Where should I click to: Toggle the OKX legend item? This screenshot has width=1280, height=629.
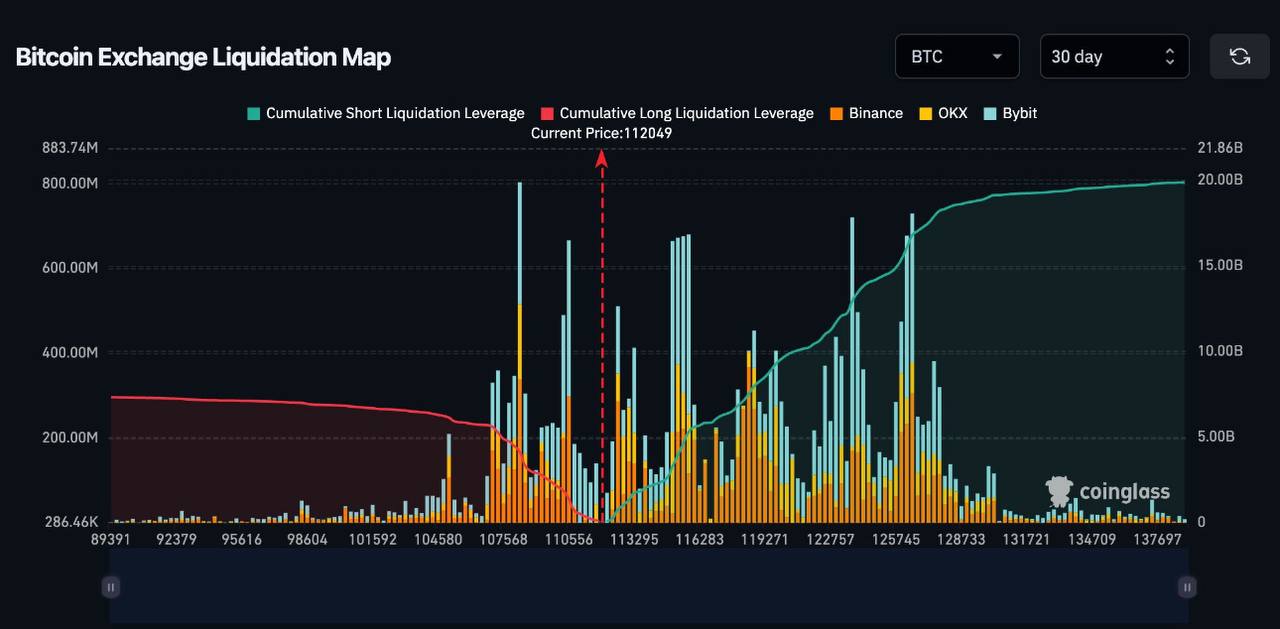[952, 113]
